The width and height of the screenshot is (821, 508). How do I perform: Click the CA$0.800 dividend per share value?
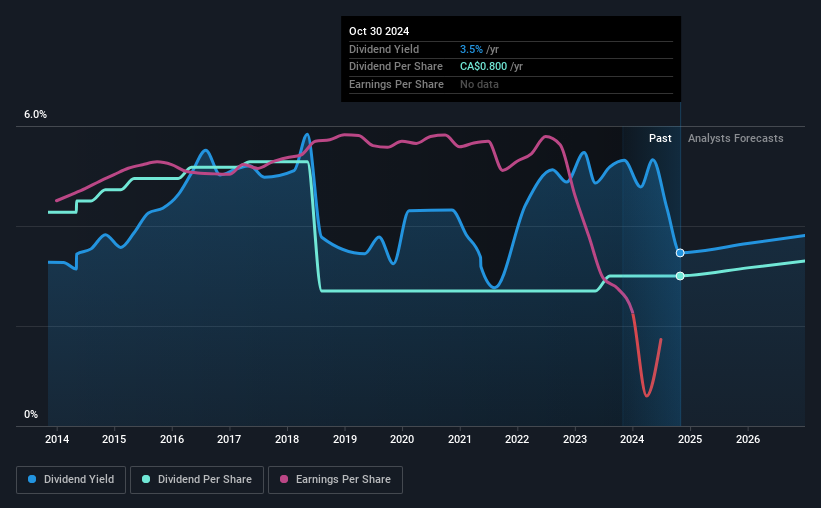[x=483, y=67]
